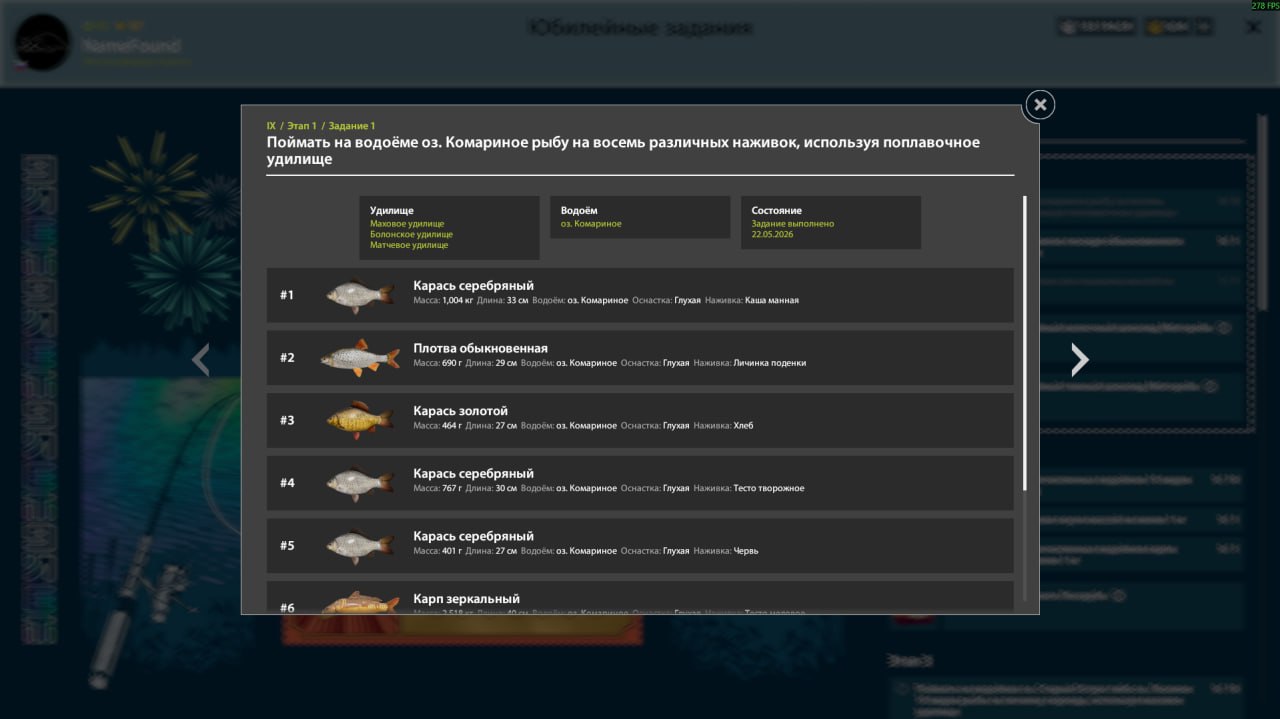Image resolution: width=1280 pixels, height=719 pixels.
Task: Close the task details dialog with the round X
Action: coord(1040,105)
